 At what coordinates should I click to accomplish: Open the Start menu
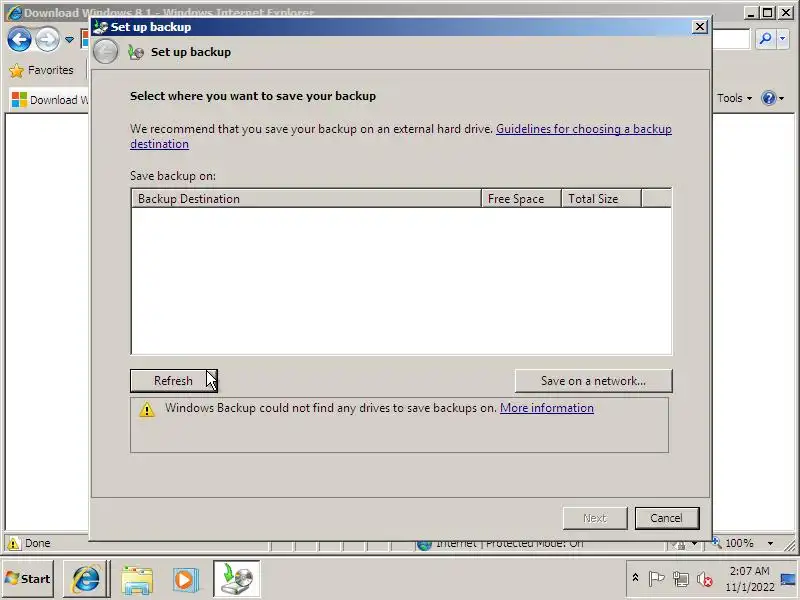(x=28, y=579)
